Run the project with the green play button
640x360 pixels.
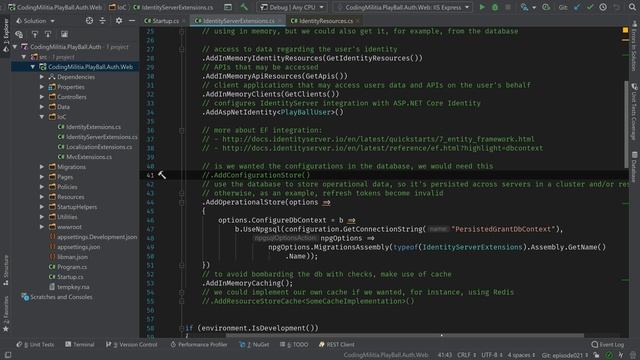tap(482, 7)
